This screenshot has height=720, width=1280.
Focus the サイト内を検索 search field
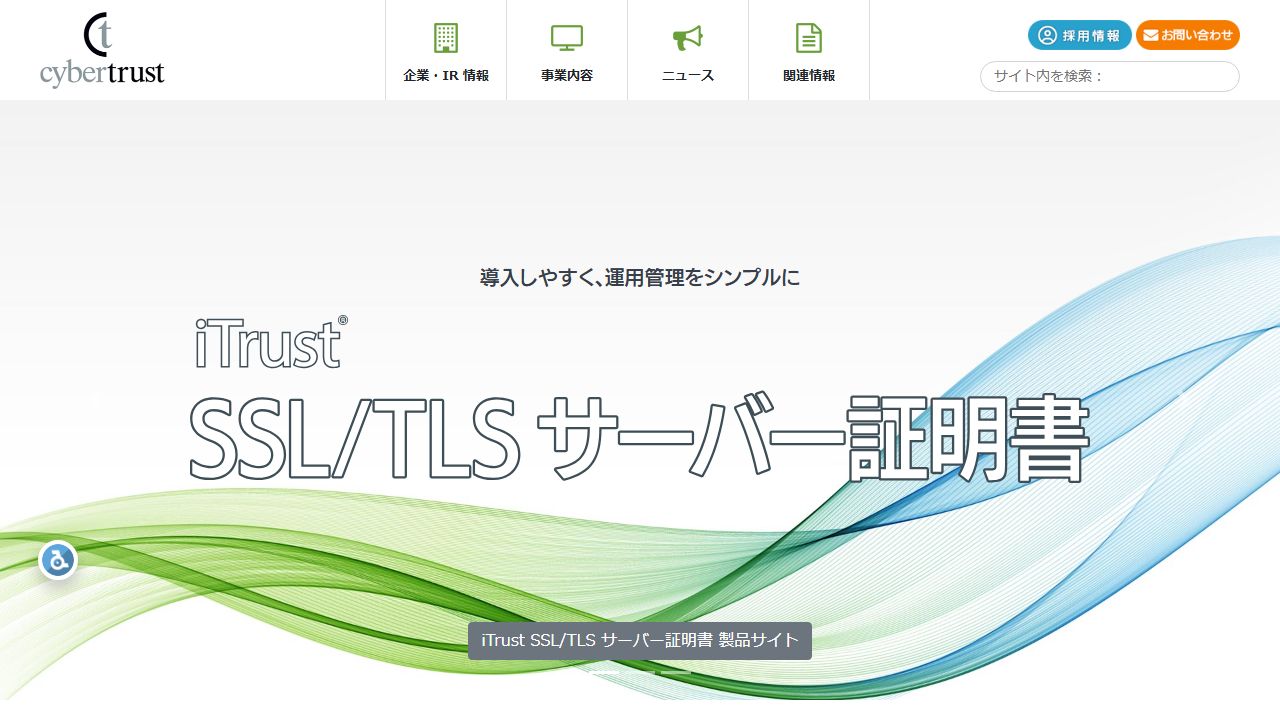pyautogui.click(x=1110, y=76)
